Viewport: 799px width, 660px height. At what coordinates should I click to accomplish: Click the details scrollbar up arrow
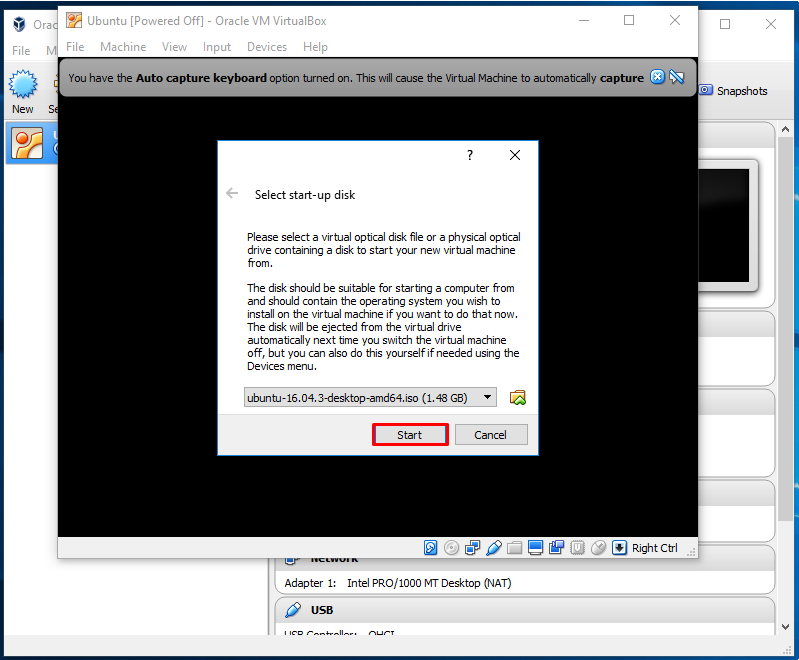[785, 129]
